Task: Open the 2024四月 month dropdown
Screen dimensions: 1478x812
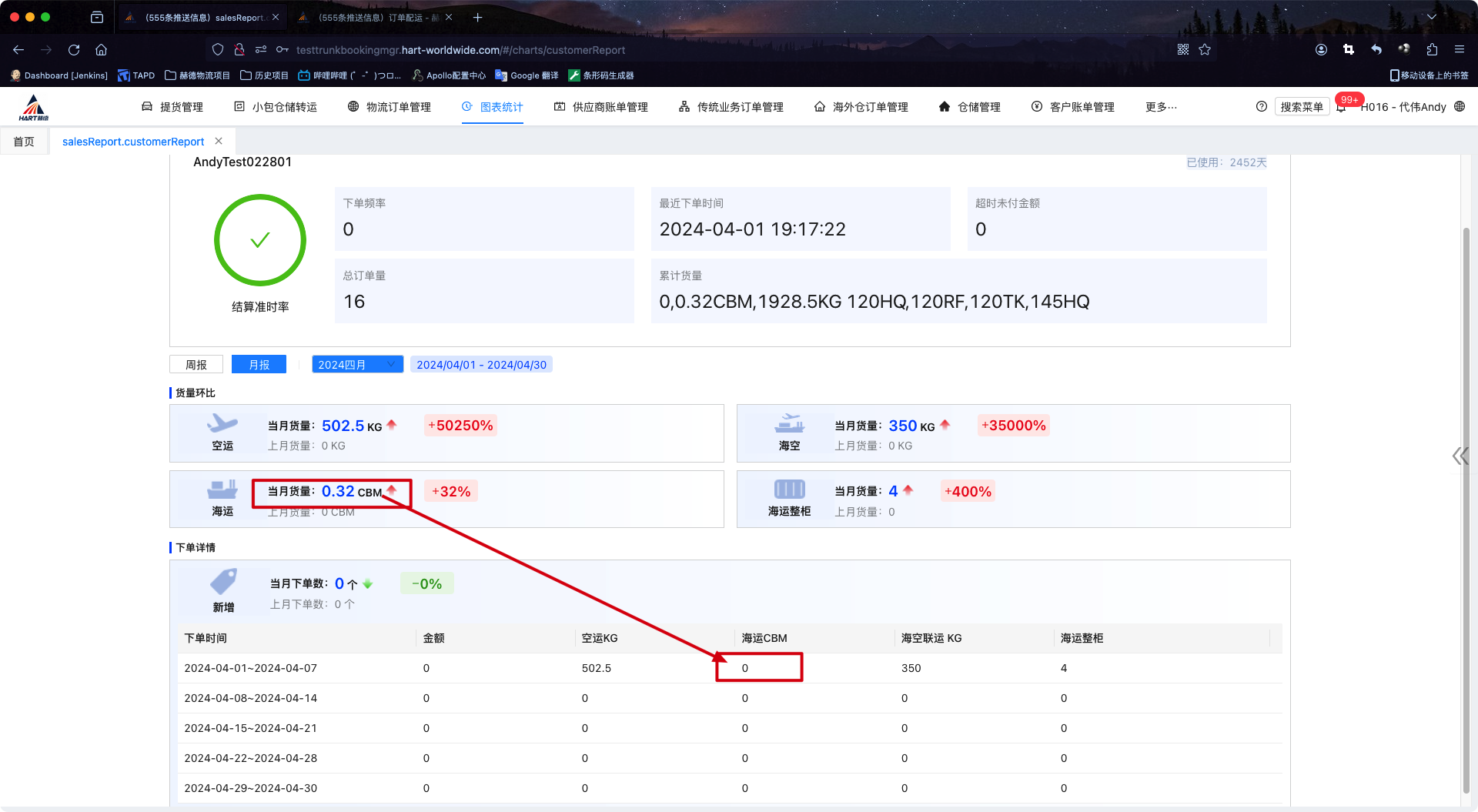Action: click(x=357, y=365)
